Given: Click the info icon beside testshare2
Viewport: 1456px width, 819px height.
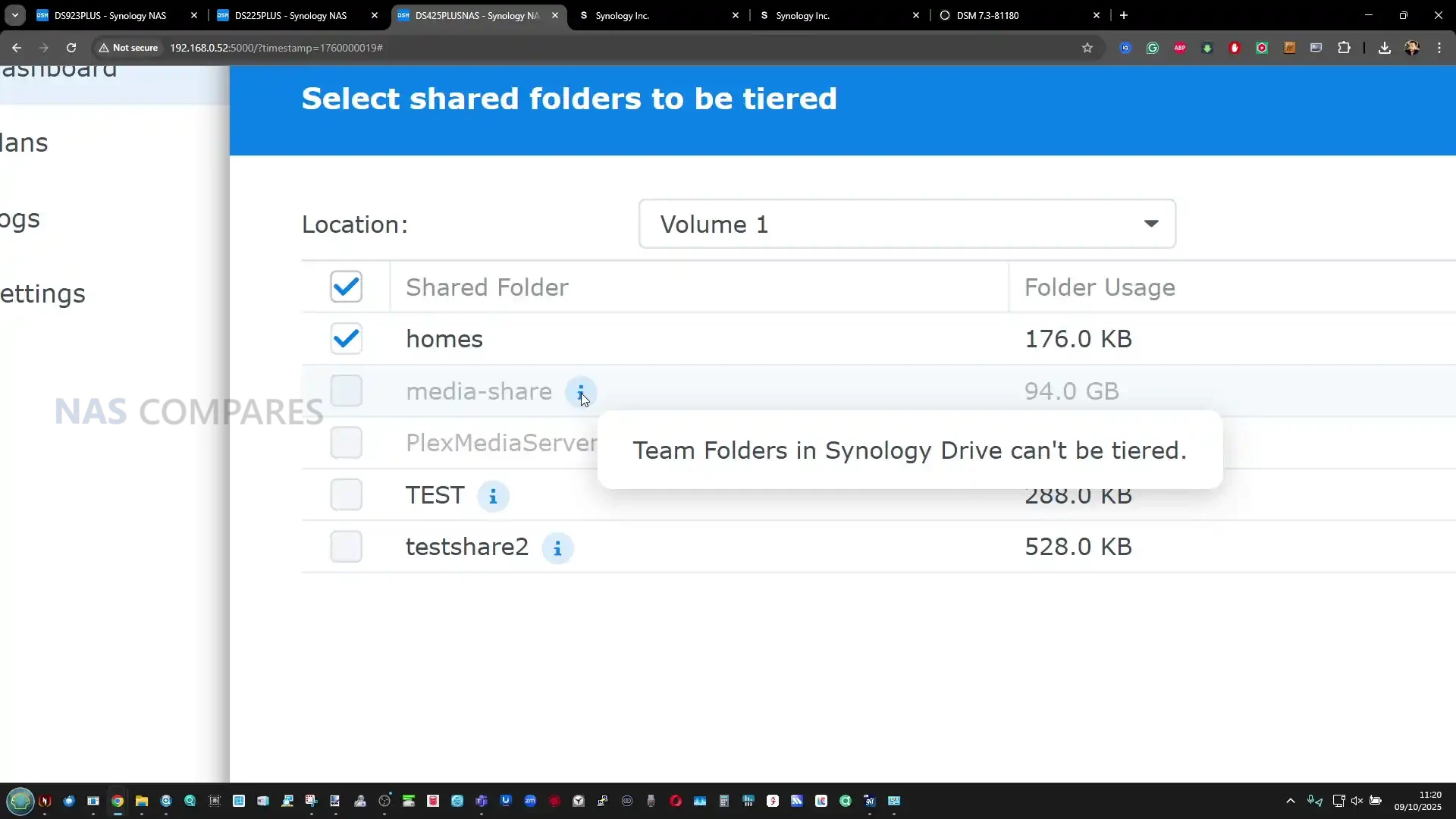Looking at the screenshot, I should coord(557,548).
